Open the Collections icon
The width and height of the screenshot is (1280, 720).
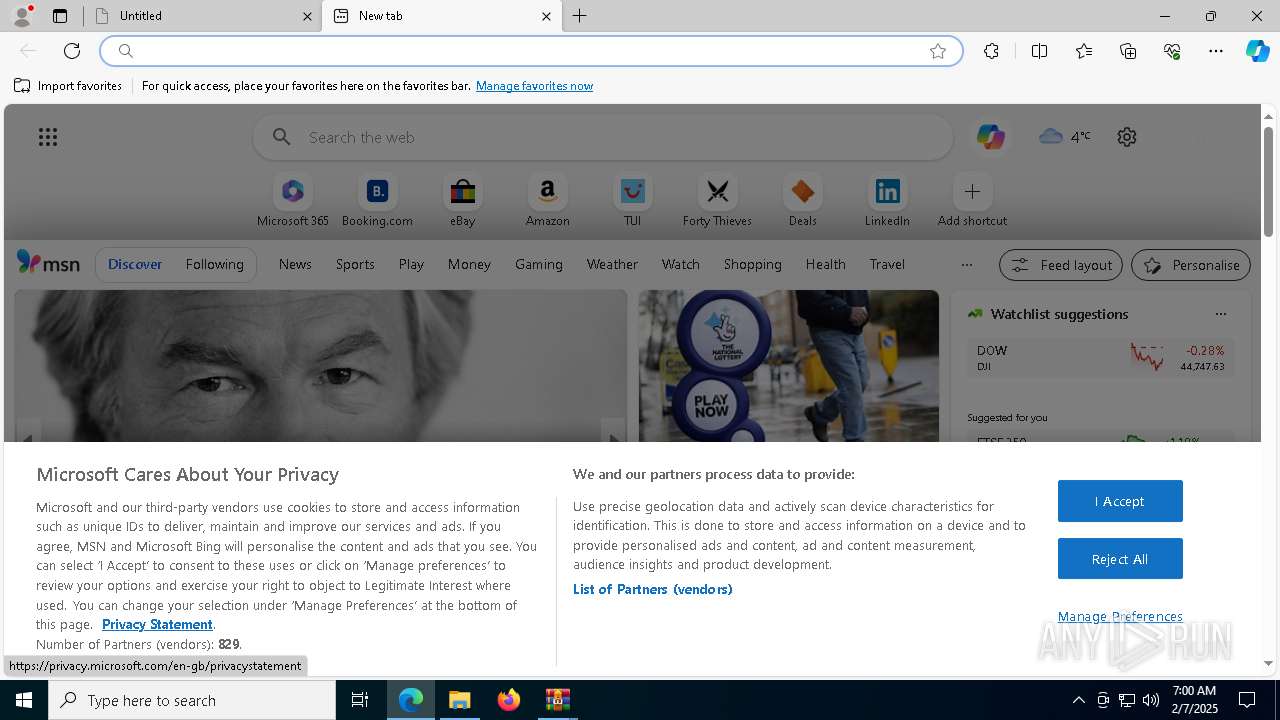point(1128,51)
